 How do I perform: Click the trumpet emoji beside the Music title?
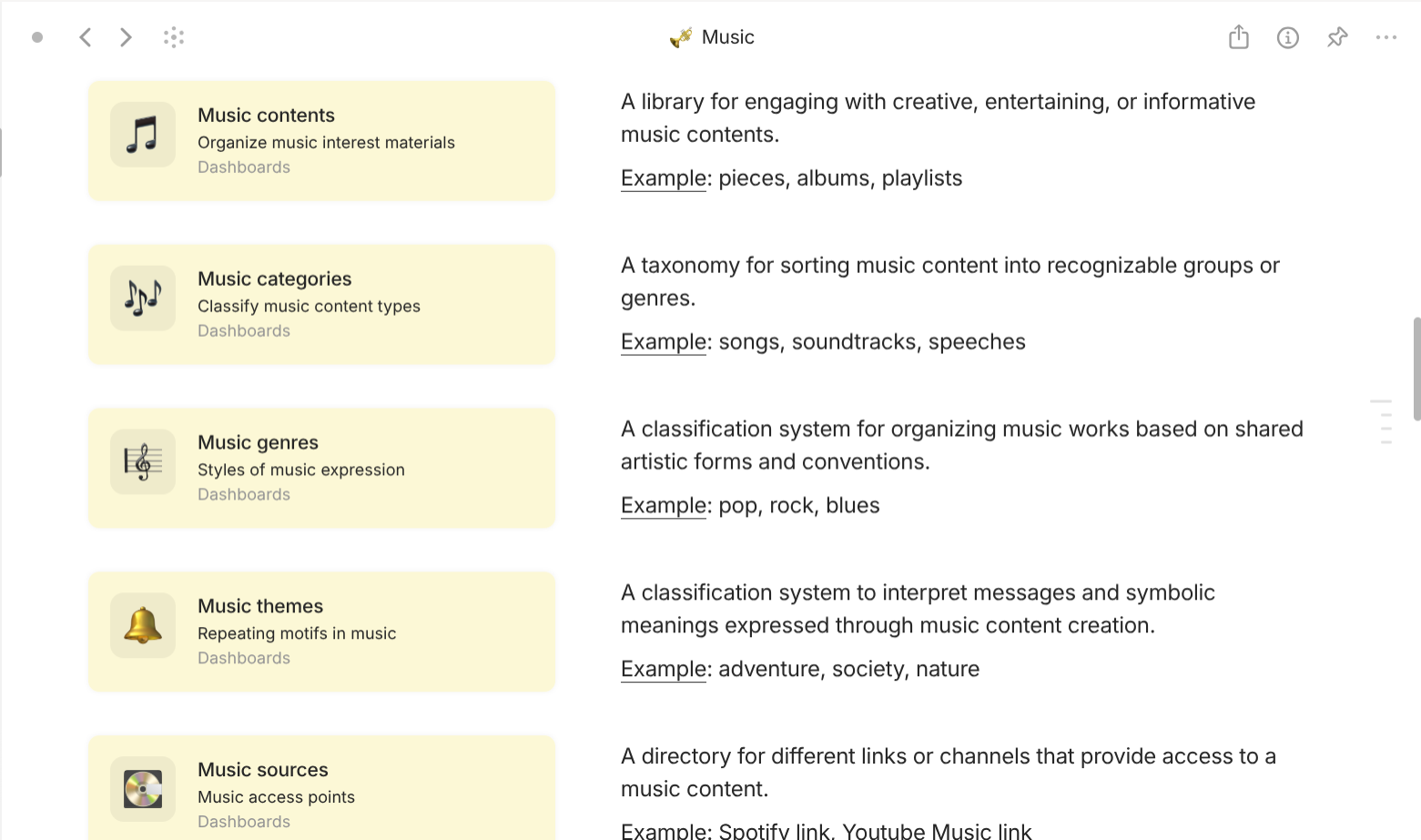pyautogui.click(x=679, y=37)
